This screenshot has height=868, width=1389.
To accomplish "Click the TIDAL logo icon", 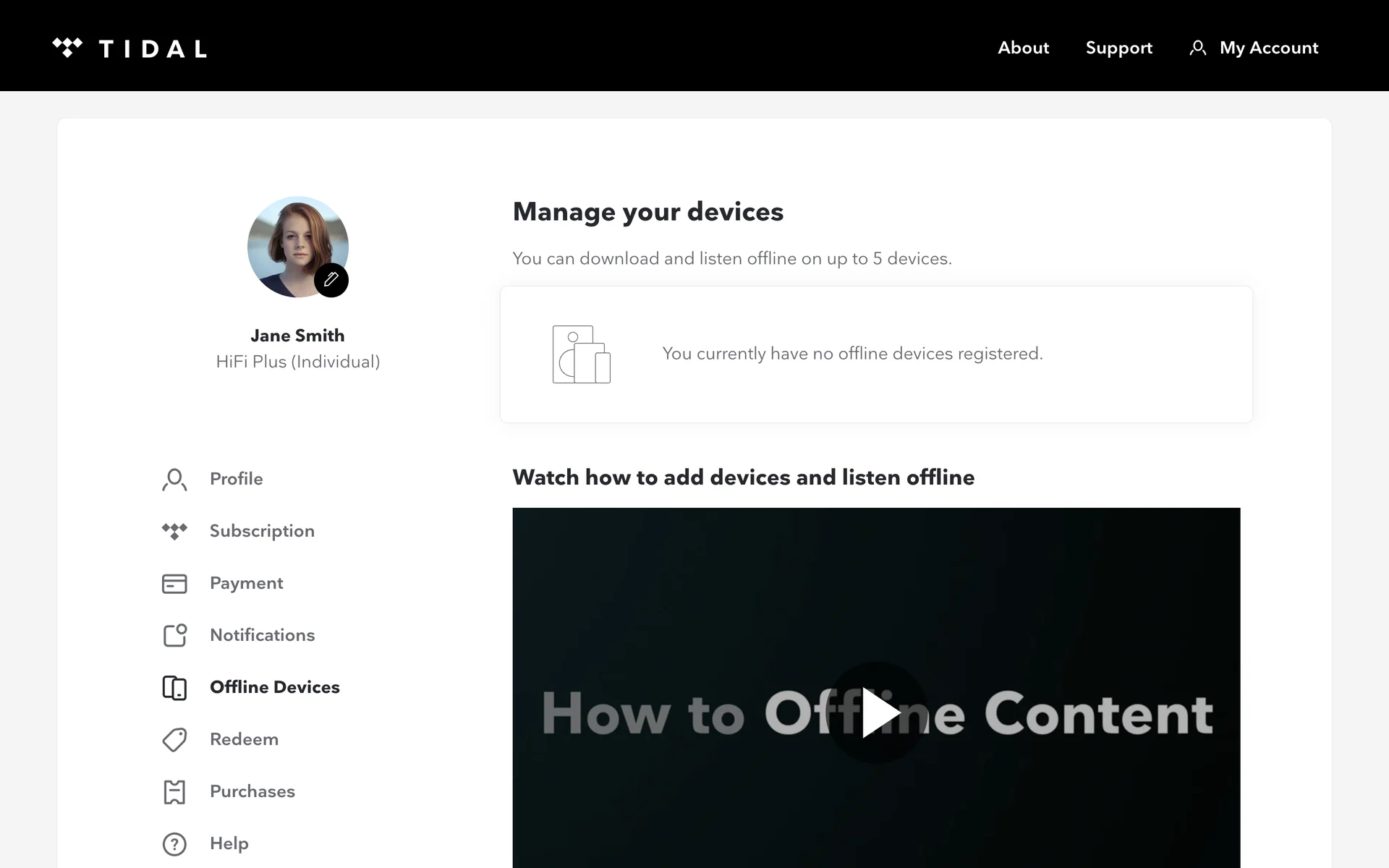I will tap(67, 48).
